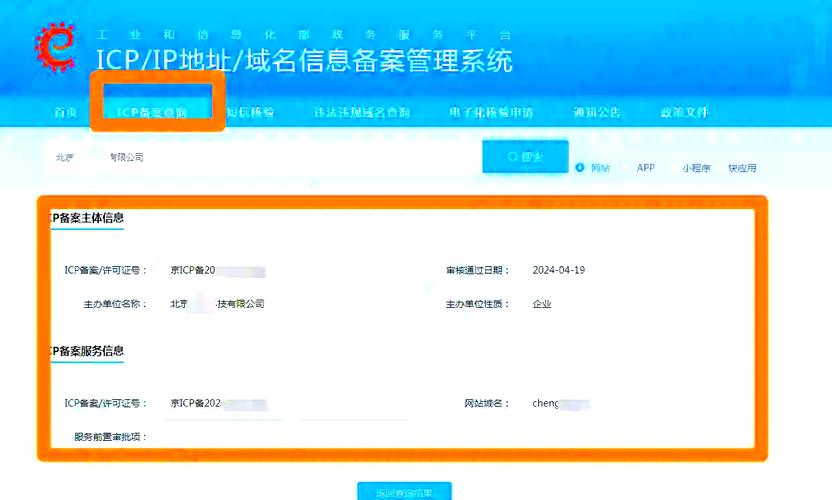The image size is (832, 500).
Task: Select the 小程序 radio option
Action: click(696, 168)
